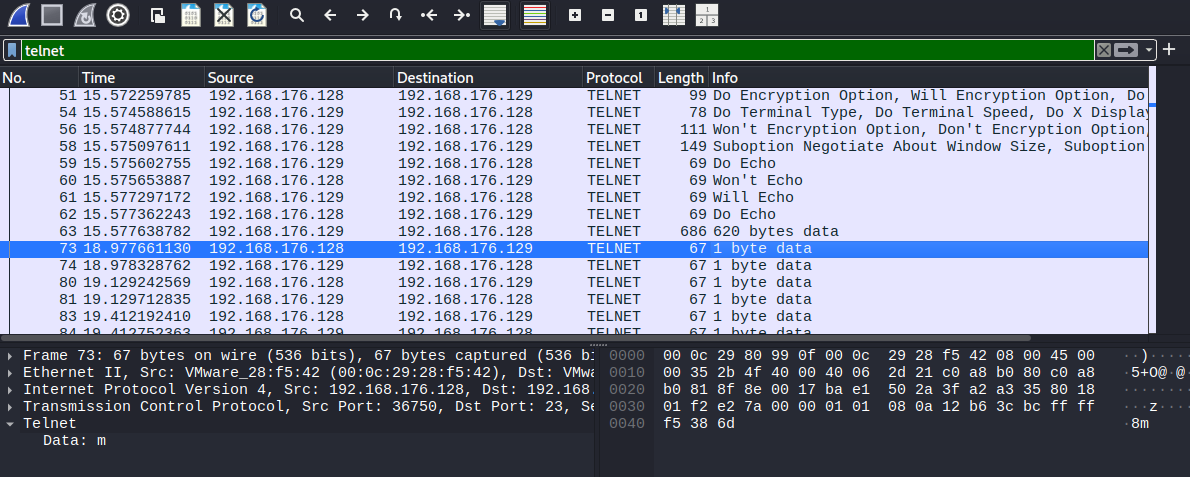Open the display filter history dropdown

(1149, 51)
